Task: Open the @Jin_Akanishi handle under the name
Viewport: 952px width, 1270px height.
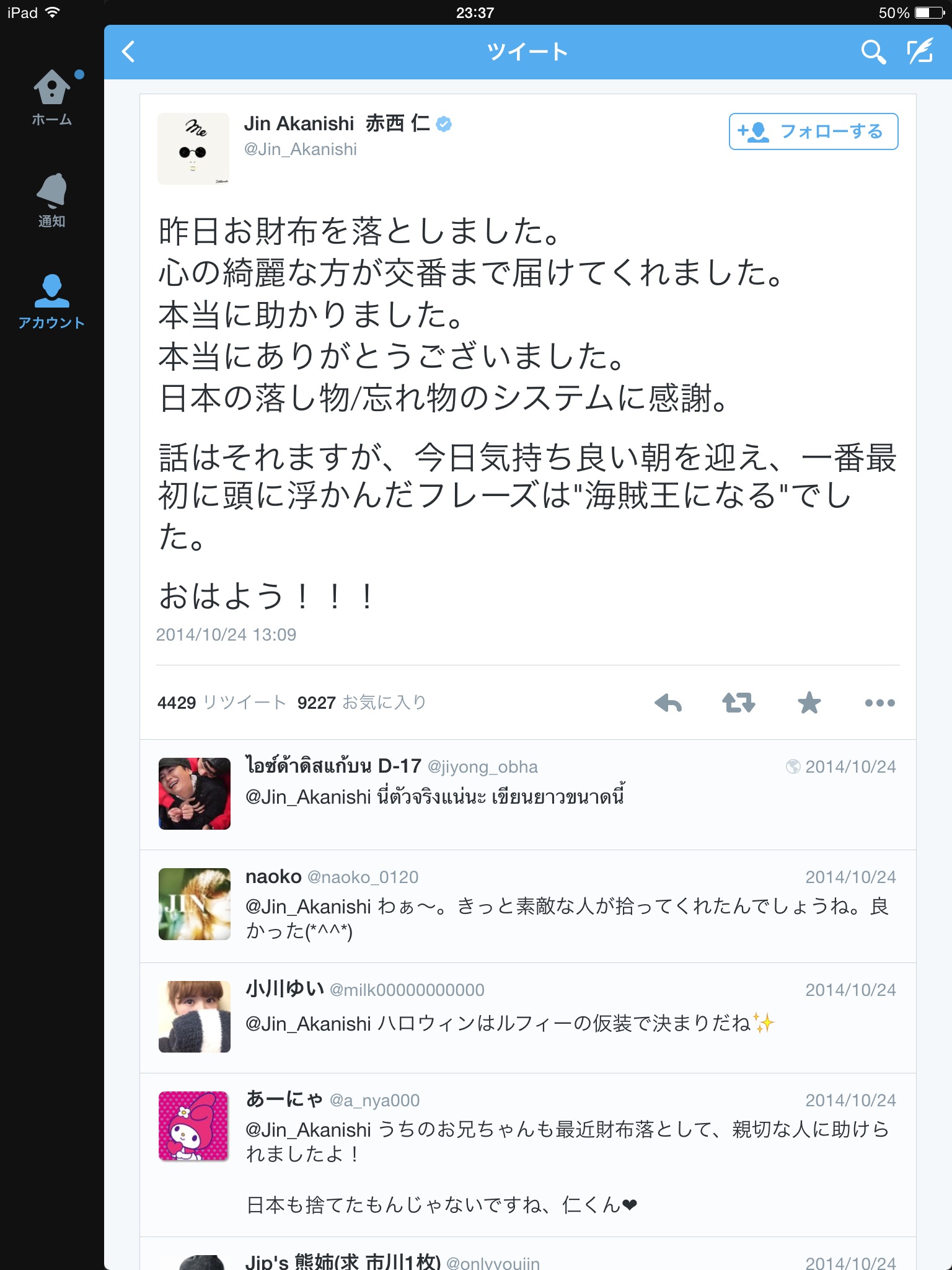Action: point(301,149)
